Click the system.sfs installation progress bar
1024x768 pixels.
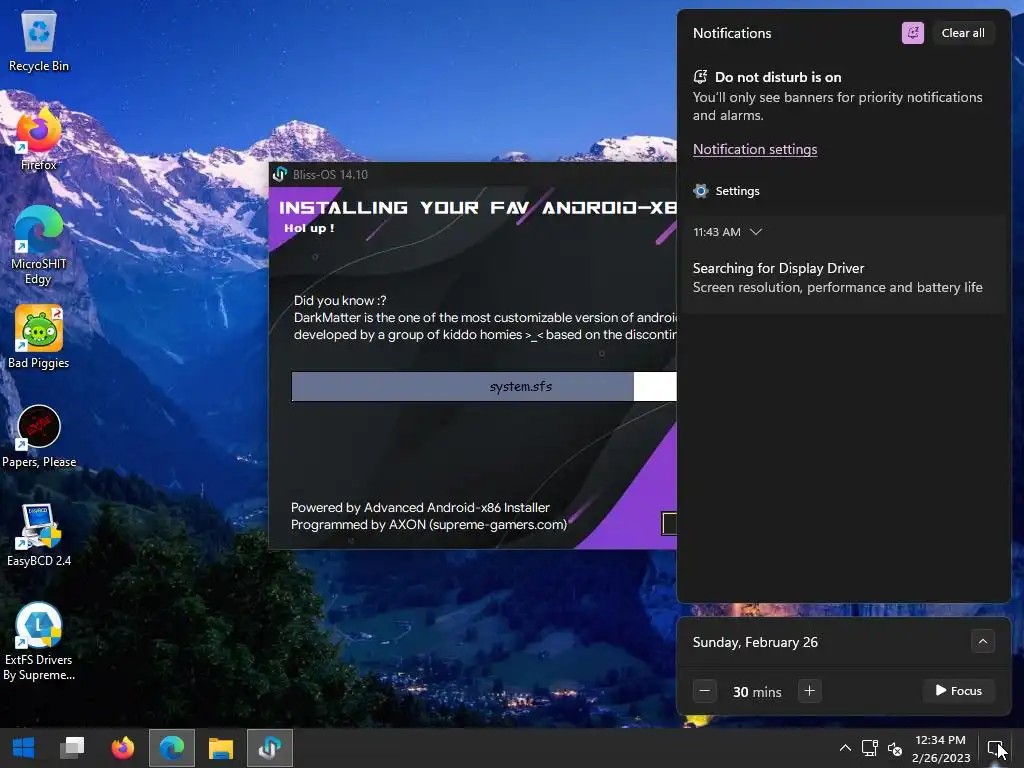pyautogui.click(x=484, y=387)
